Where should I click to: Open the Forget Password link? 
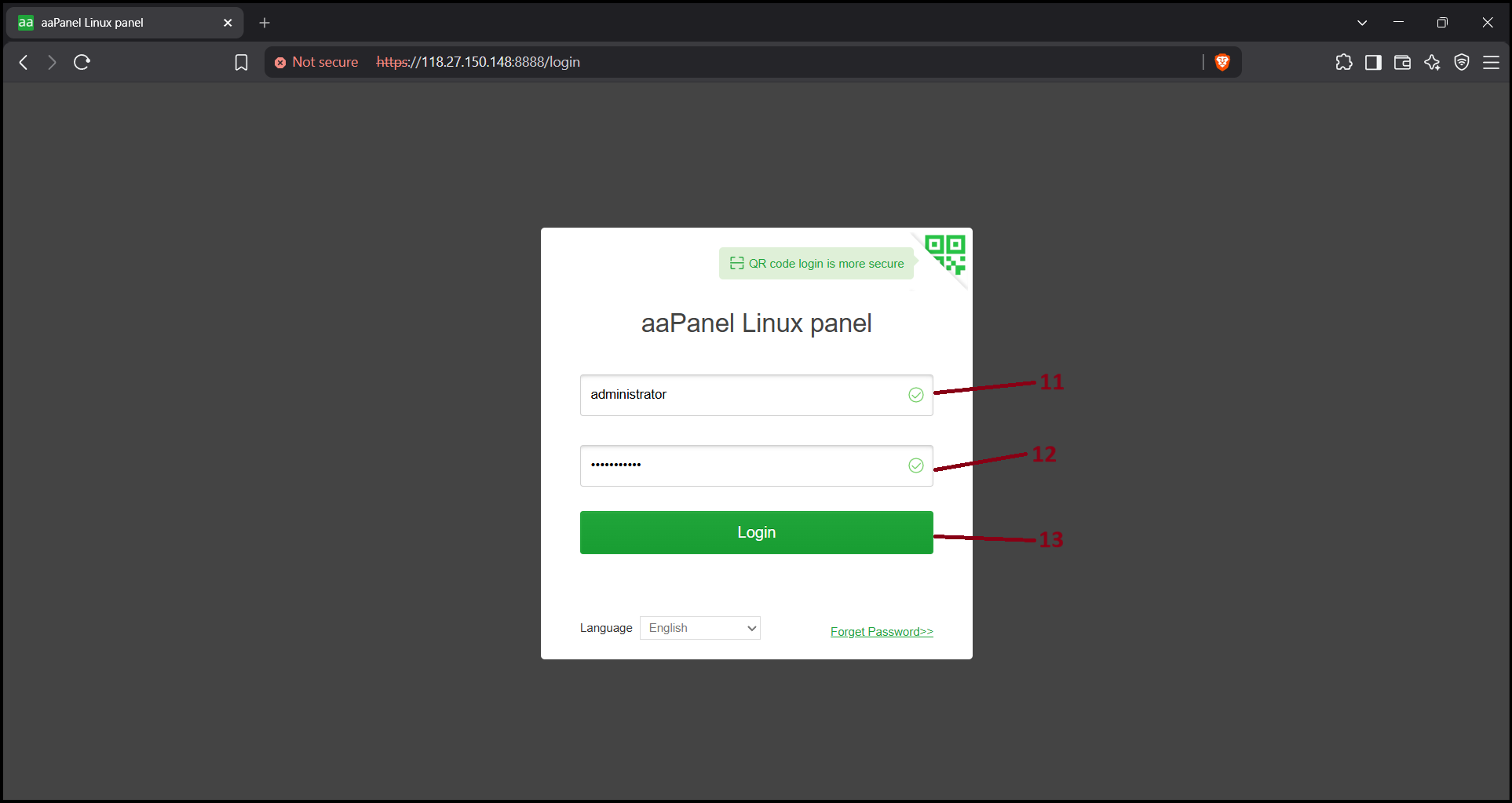(882, 632)
